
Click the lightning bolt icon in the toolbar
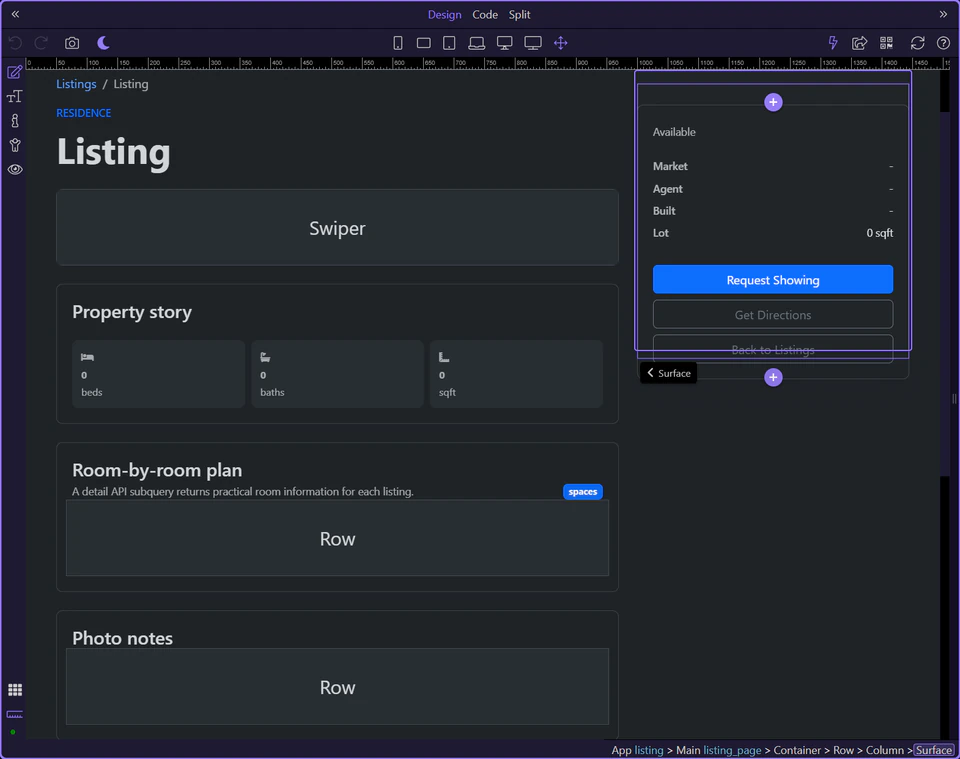[x=832, y=43]
